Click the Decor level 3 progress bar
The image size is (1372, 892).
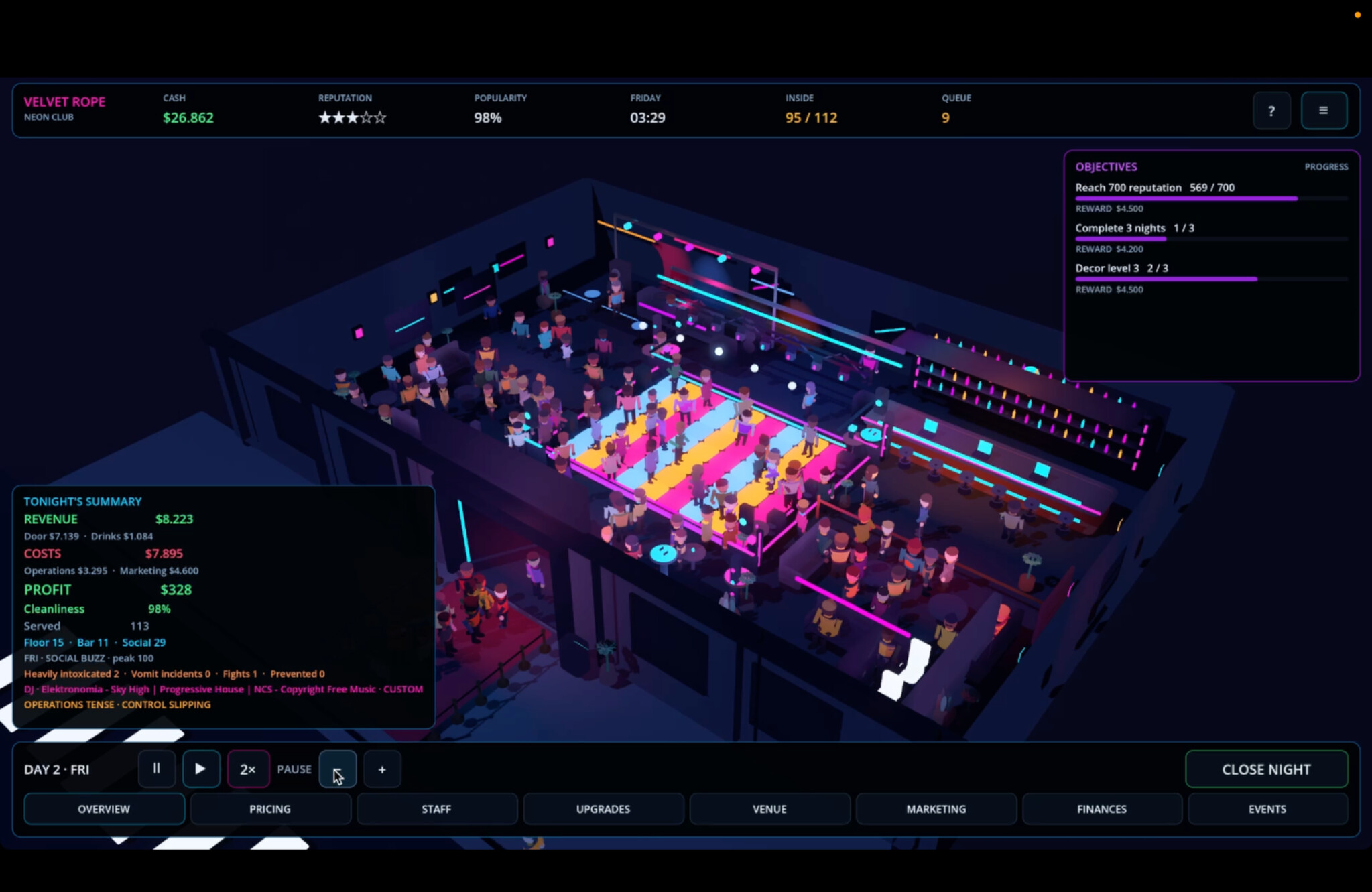click(x=1212, y=279)
